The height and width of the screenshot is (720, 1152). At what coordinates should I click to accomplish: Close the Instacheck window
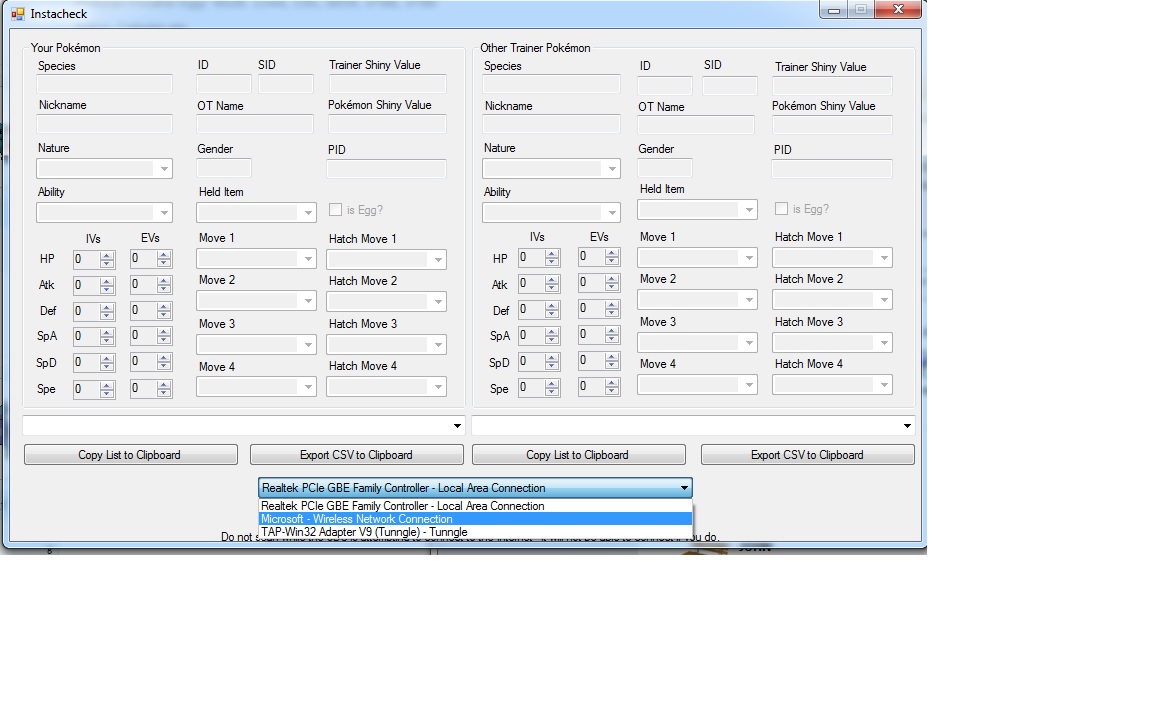(897, 10)
